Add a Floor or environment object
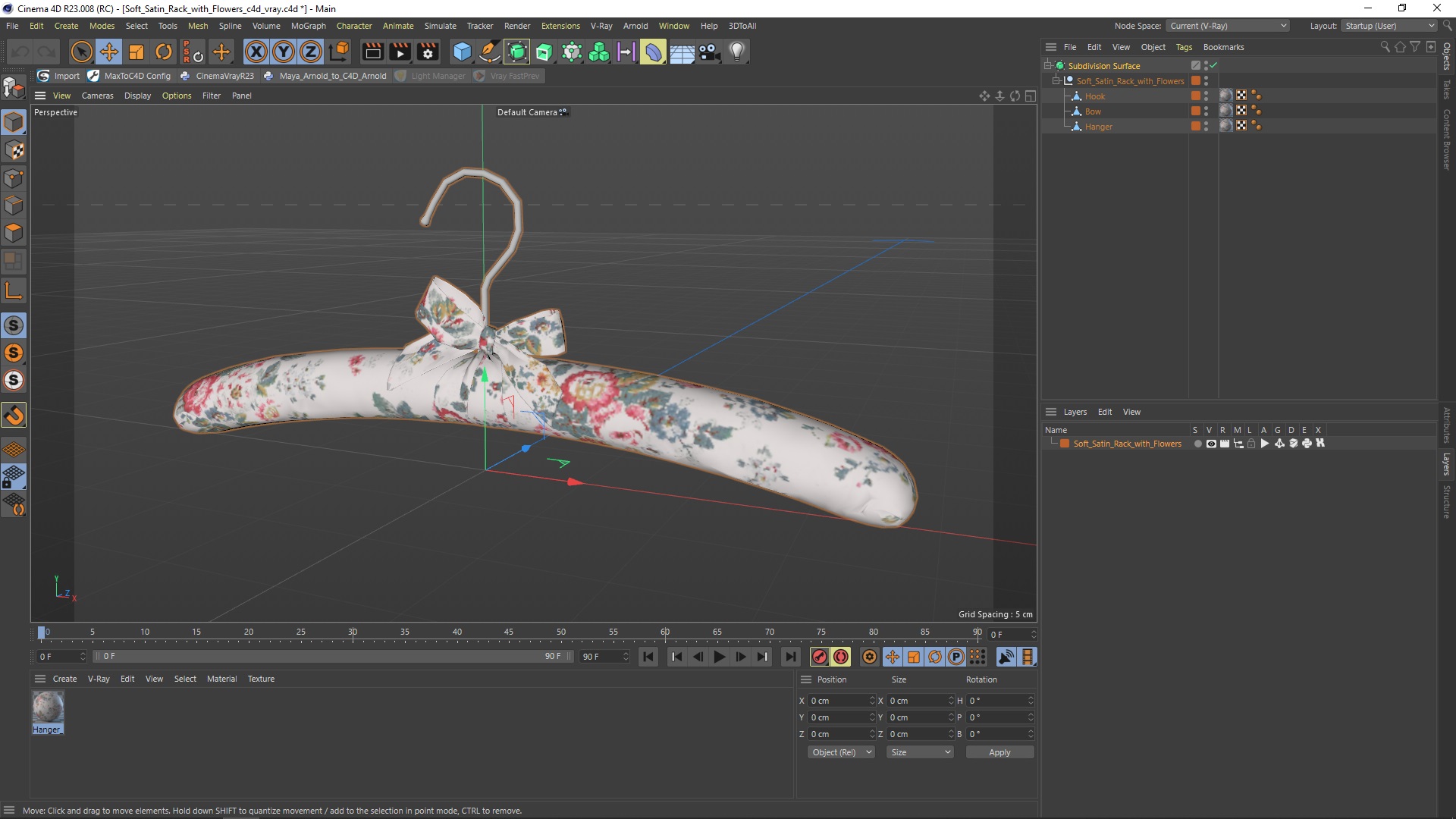Viewport: 1456px width, 819px height. [x=682, y=52]
